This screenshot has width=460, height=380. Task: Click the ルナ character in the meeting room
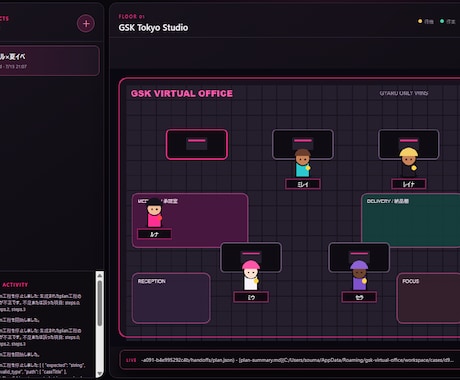[154, 213]
